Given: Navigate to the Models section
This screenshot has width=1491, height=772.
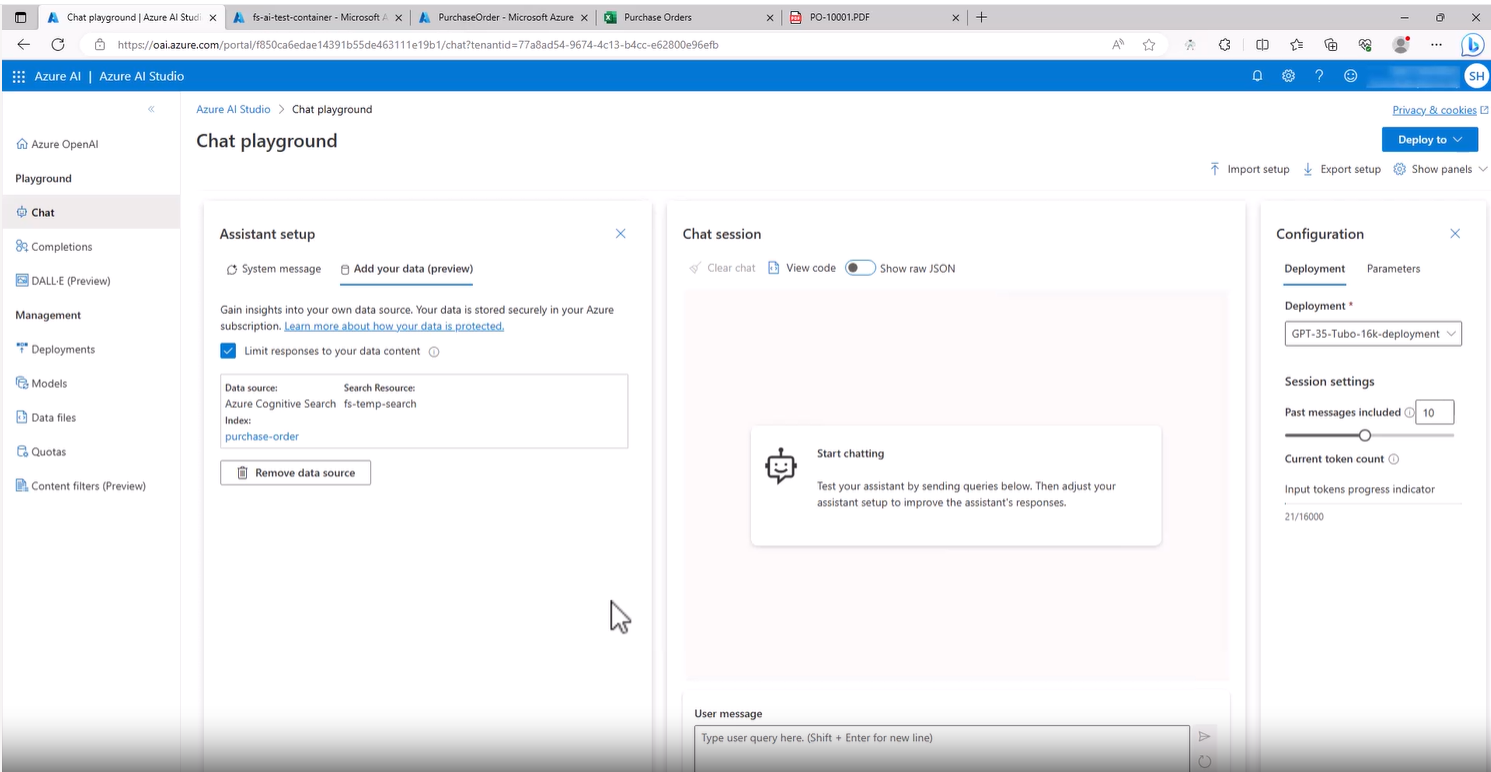Looking at the screenshot, I should click(x=48, y=383).
